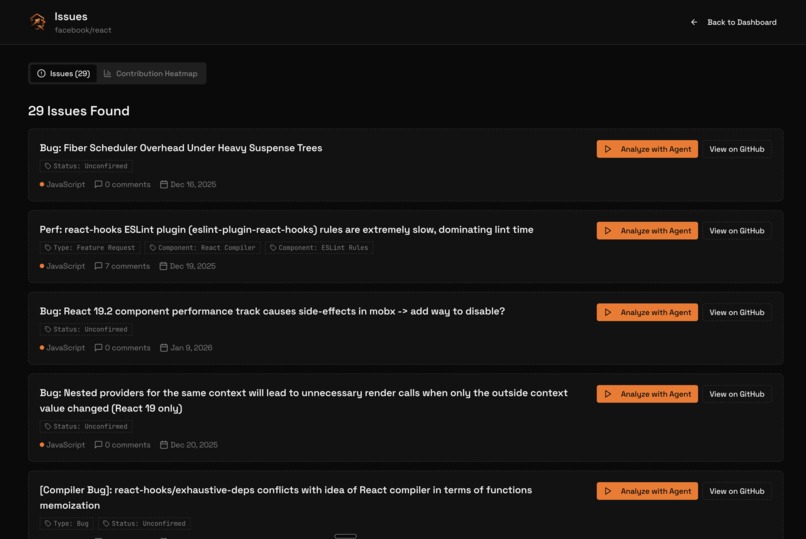Click play icon in mobx issue Analyze button
The height and width of the screenshot is (539, 806).
pyautogui.click(x=608, y=312)
